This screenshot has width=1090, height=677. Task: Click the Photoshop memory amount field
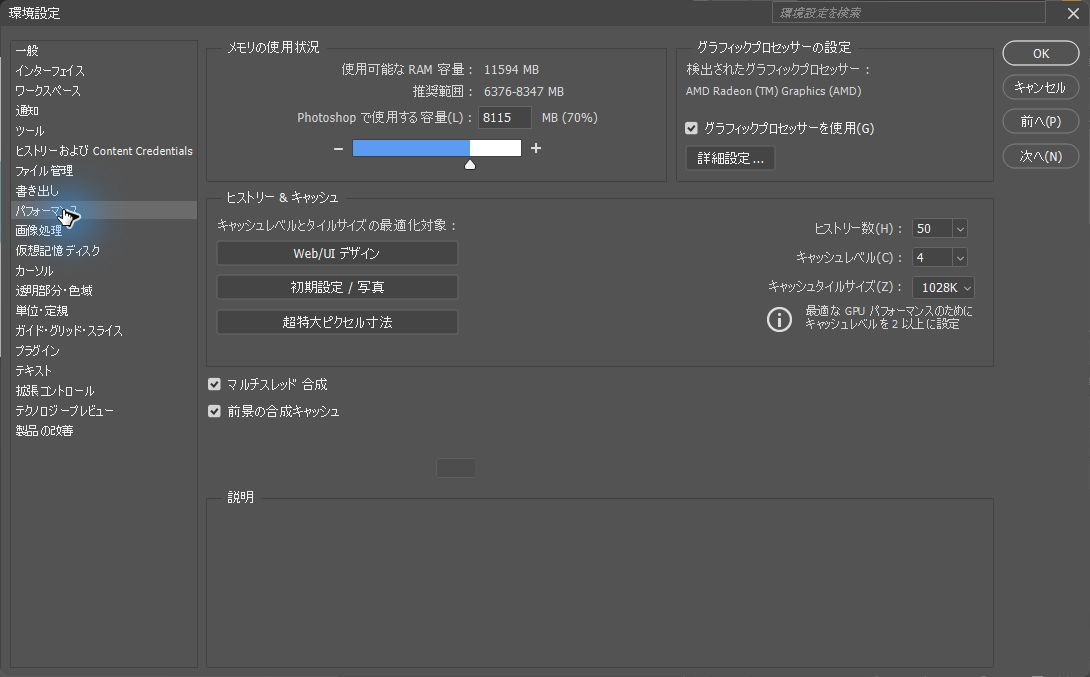click(x=505, y=117)
